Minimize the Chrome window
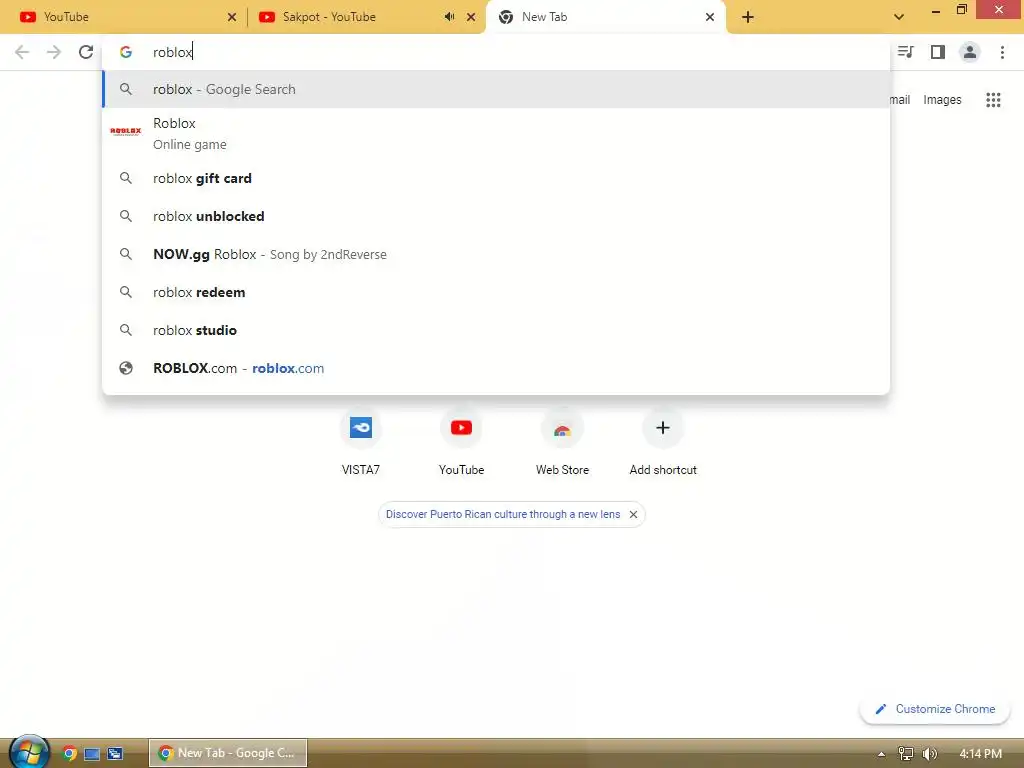1024x768 pixels. (936, 11)
